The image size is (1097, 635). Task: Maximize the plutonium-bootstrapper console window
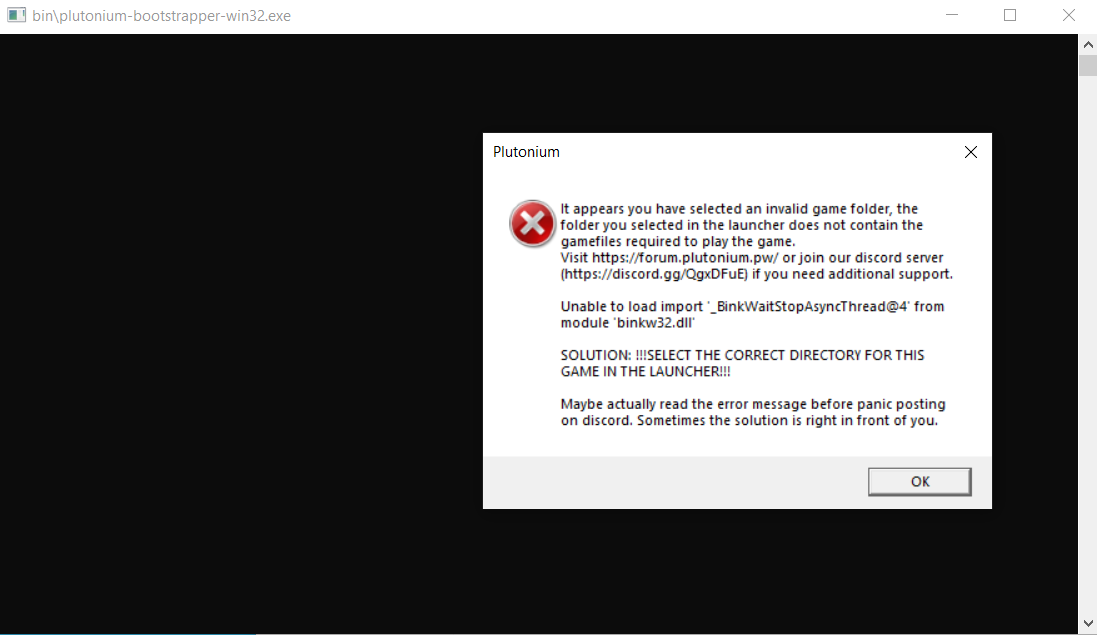coord(1010,15)
